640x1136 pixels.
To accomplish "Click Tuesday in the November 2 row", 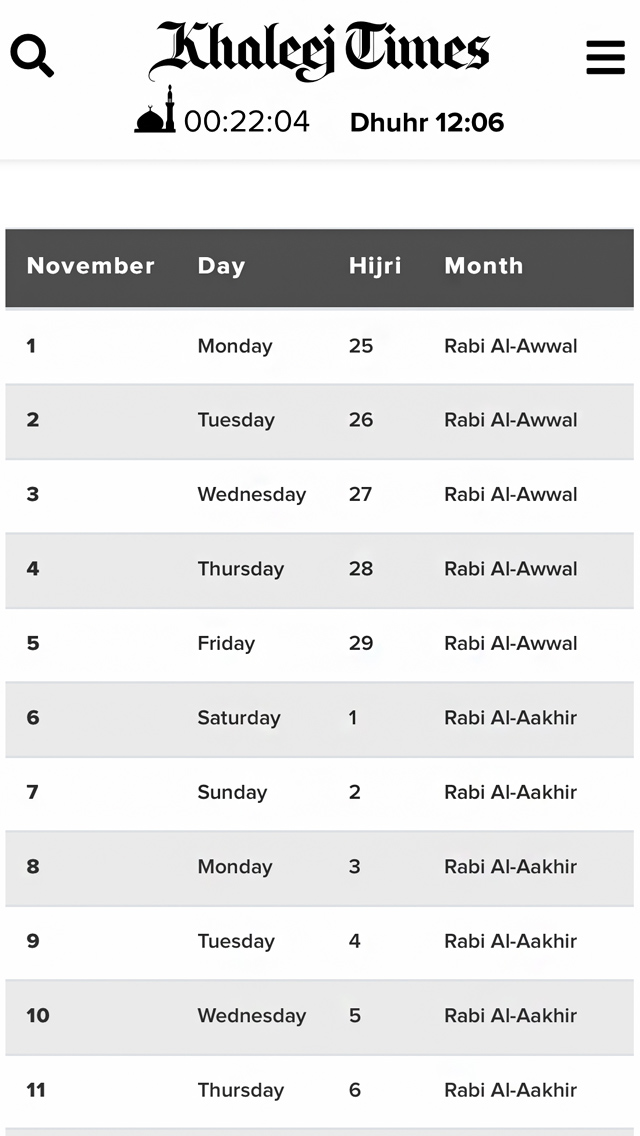I will click(236, 420).
